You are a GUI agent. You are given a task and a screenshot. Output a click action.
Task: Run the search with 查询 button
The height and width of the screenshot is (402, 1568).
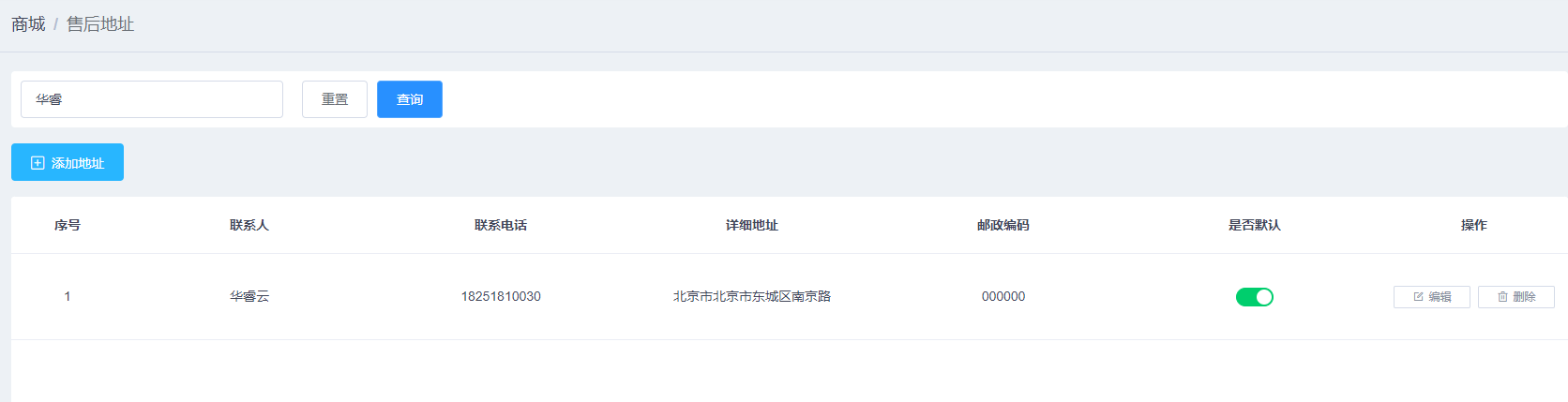coord(410,99)
